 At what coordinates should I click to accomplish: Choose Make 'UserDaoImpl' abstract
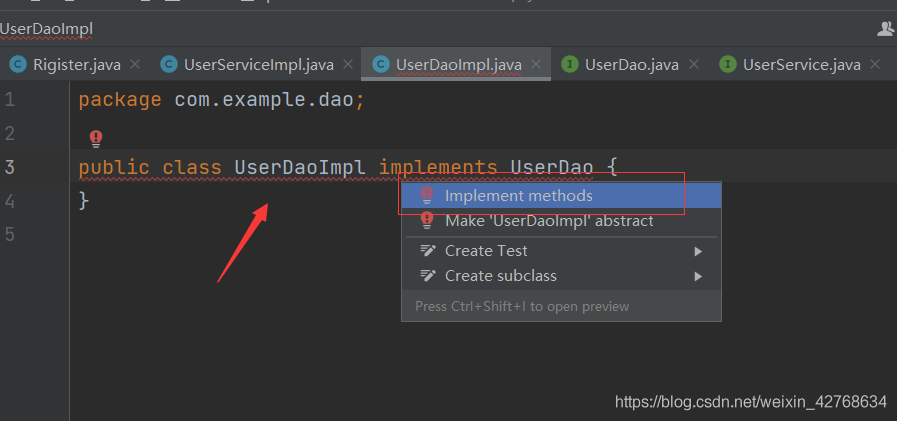[561, 221]
